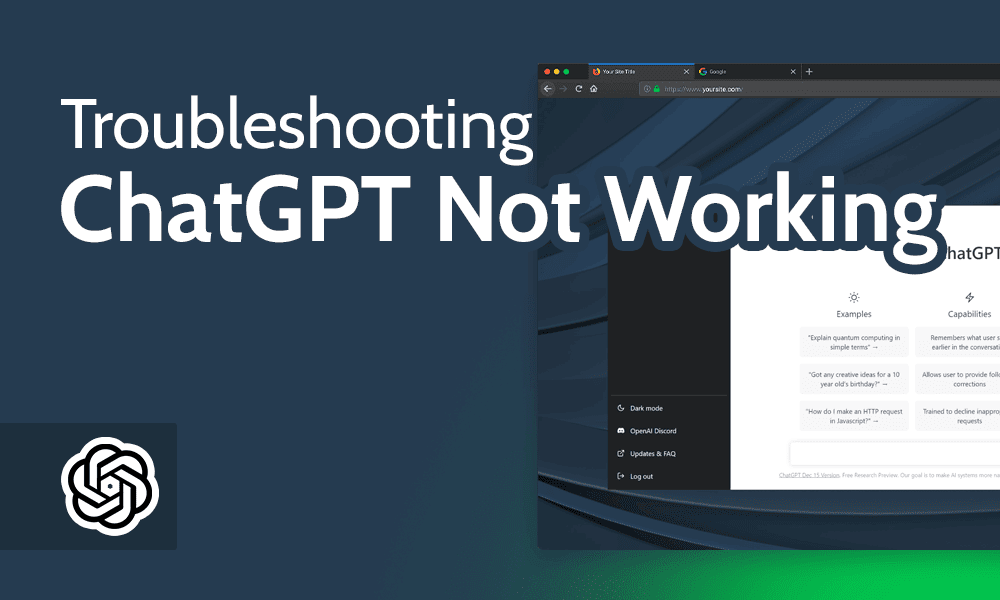Screen dimensions: 1000x600
Task: Click the back navigation arrow
Action: click(548, 88)
